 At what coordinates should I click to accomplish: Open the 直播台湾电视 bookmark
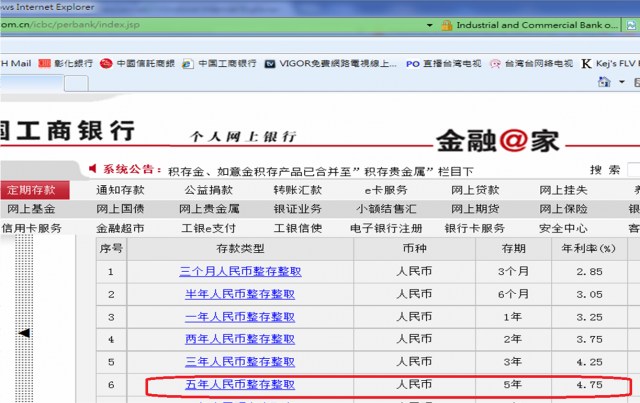444,63
